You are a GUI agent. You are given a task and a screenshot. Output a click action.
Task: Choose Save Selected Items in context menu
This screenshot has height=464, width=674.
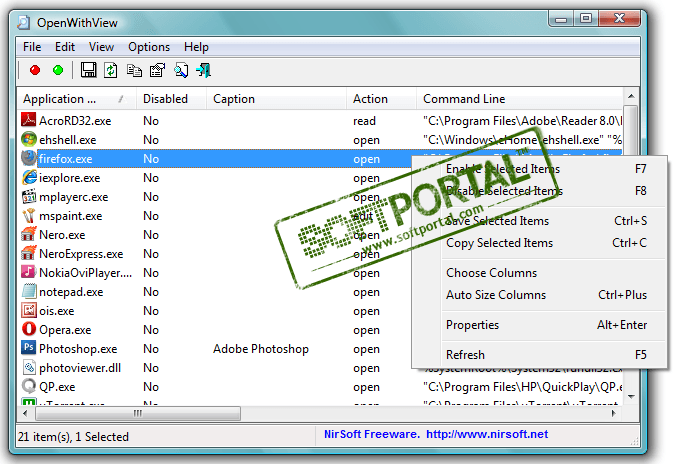coord(539,221)
